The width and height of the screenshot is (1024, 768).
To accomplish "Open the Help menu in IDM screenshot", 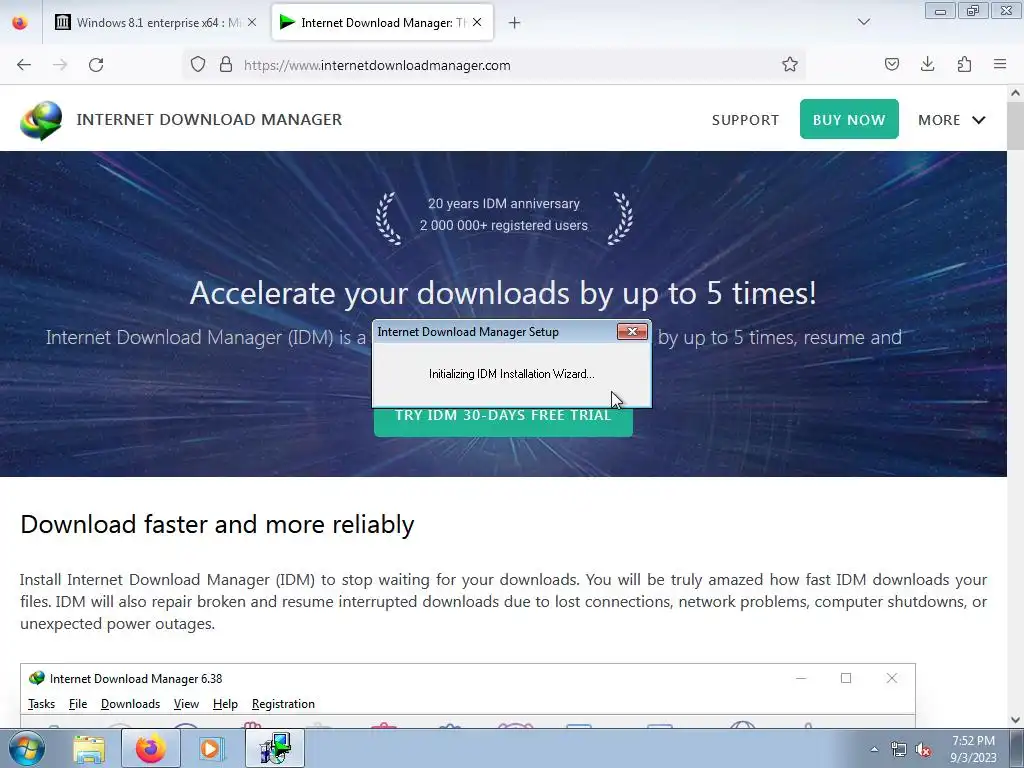I will [225, 704].
